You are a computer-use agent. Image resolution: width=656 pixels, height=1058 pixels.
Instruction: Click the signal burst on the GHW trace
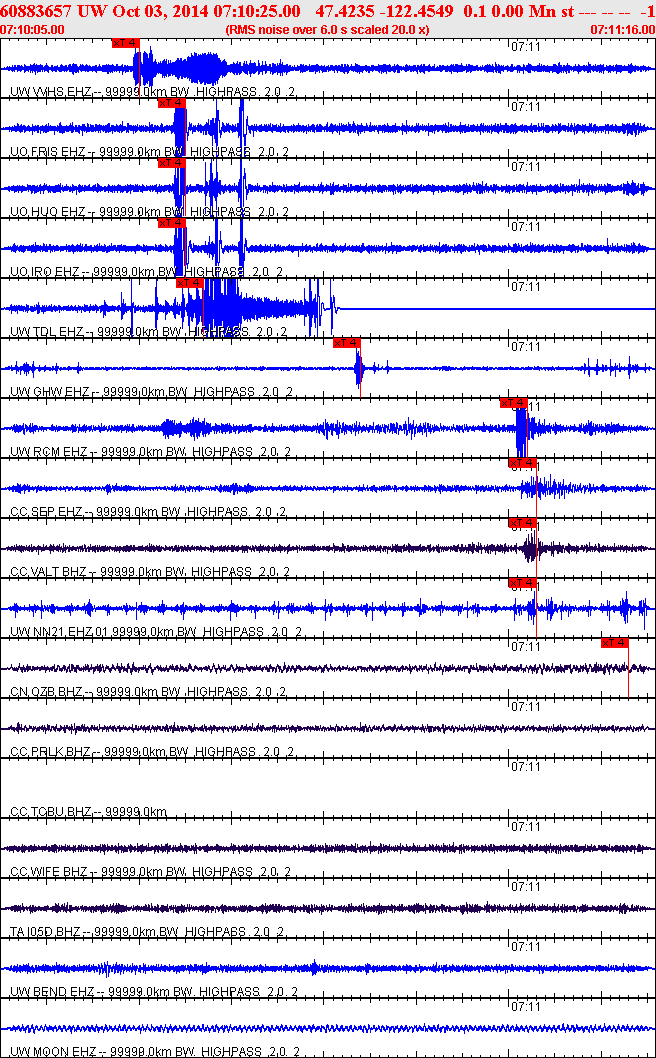[359, 369]
